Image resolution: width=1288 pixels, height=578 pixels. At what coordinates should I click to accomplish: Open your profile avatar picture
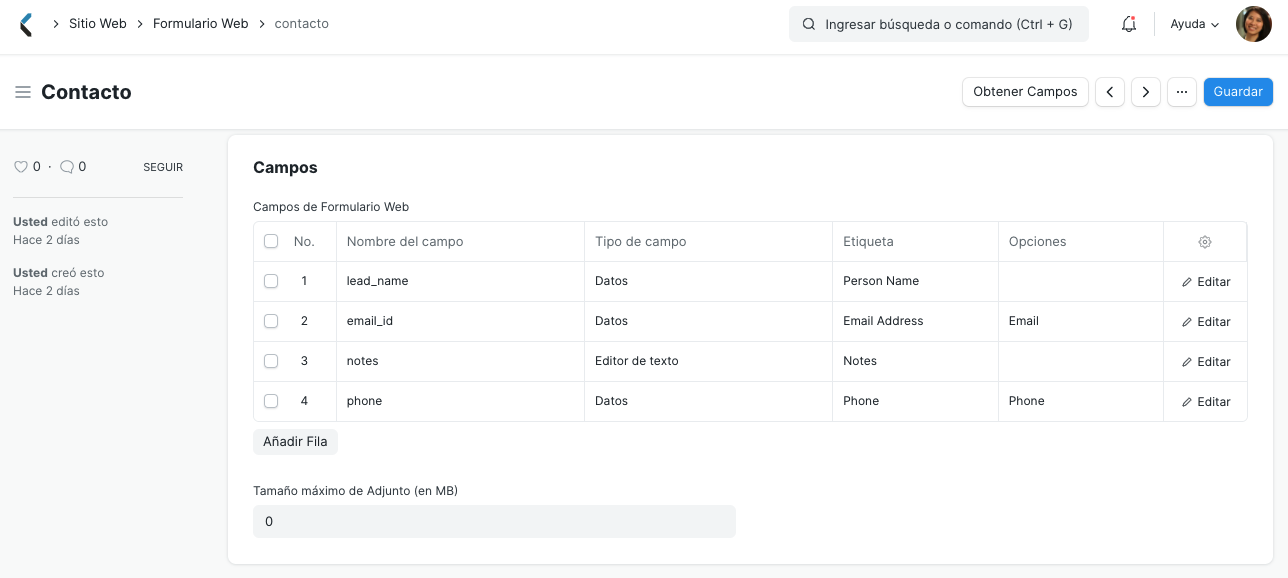1253,23
